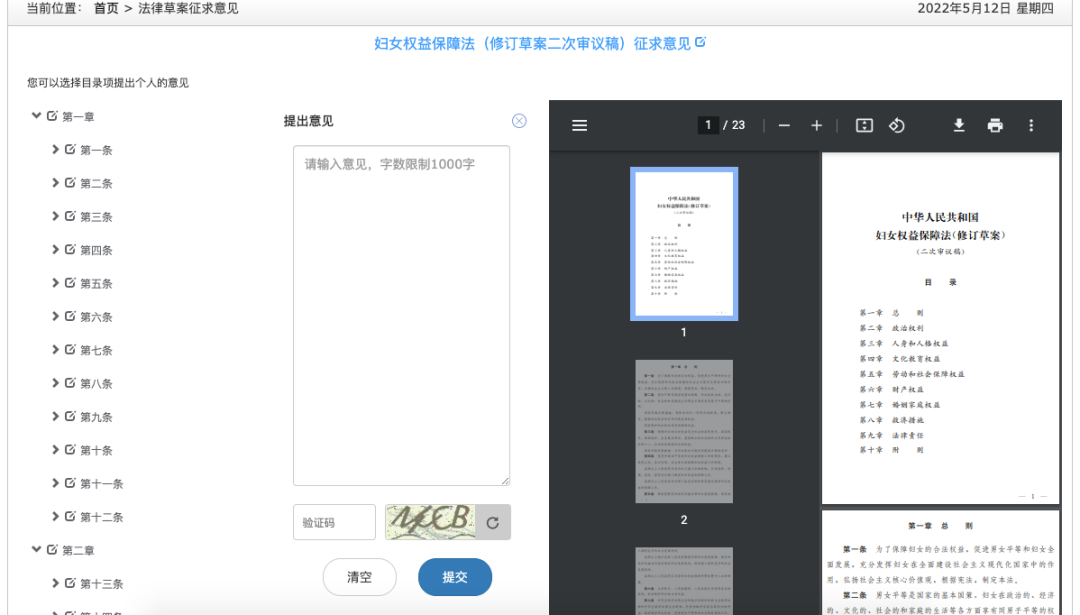The height and width of the screenshot is (615, 1080).
Task: Expand the 第四条 tree node
Action: 55,249
